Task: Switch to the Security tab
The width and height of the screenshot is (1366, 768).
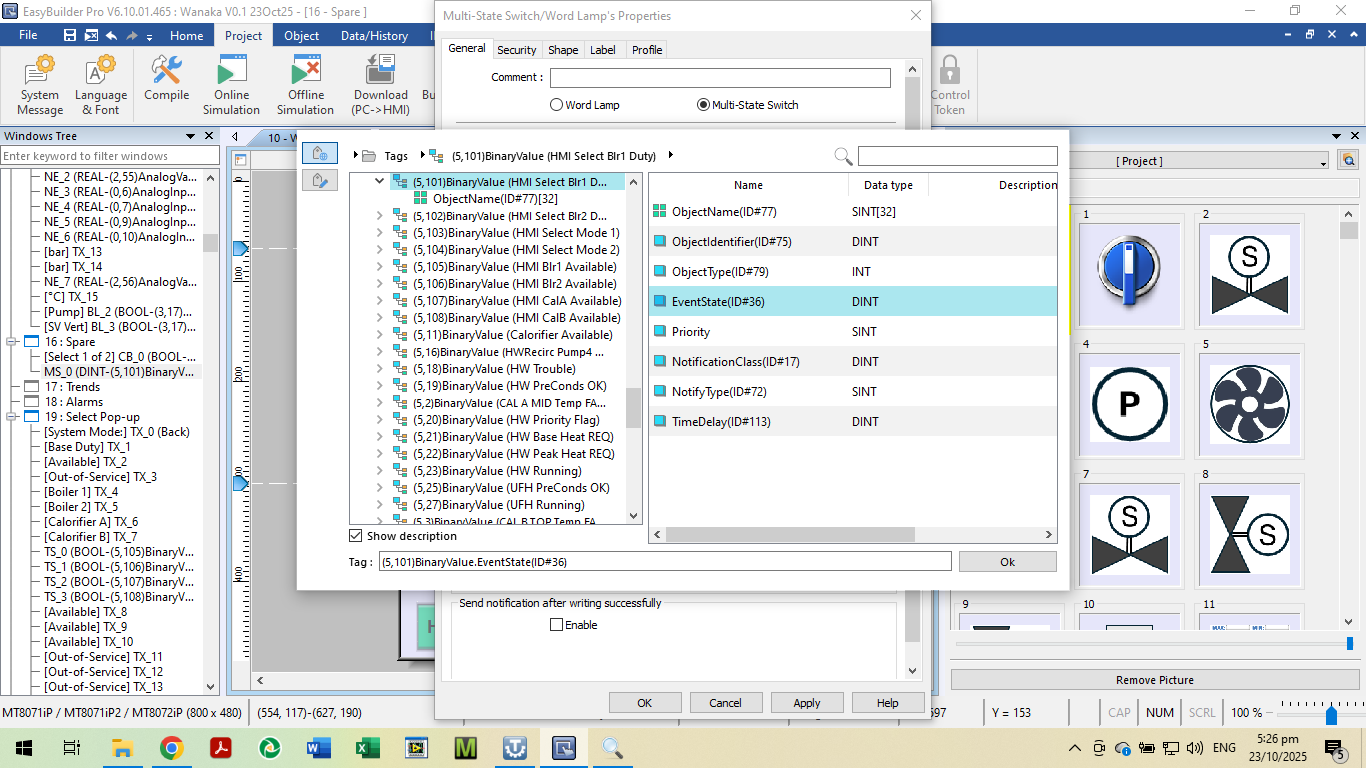Action: (517, 50)
